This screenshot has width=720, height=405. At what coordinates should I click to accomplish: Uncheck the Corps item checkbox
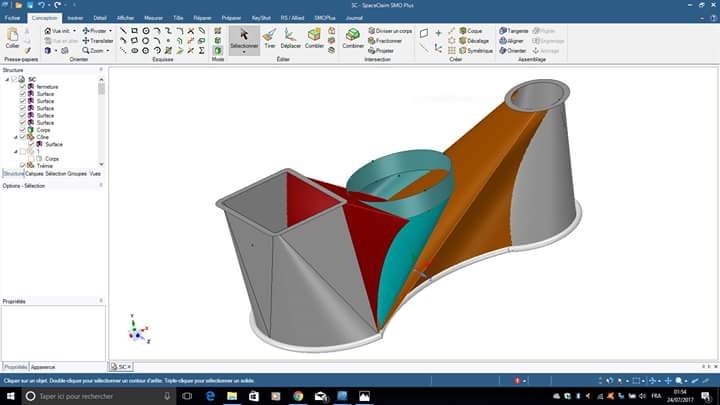pyautogui.click(x=22, y=130)
